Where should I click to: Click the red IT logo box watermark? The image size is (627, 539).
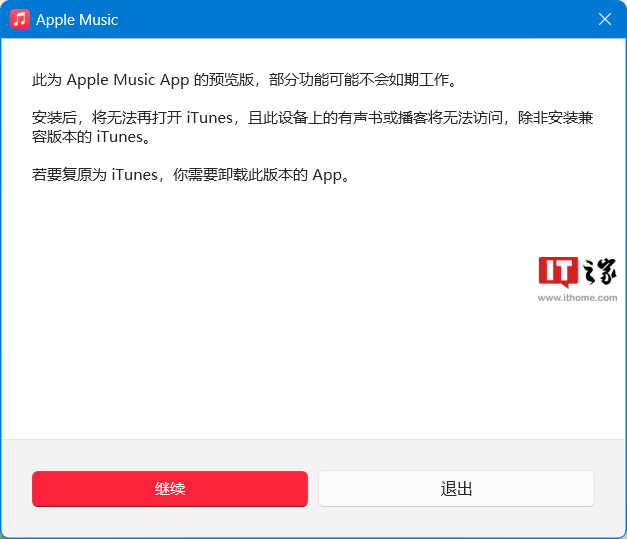point(558,271)
